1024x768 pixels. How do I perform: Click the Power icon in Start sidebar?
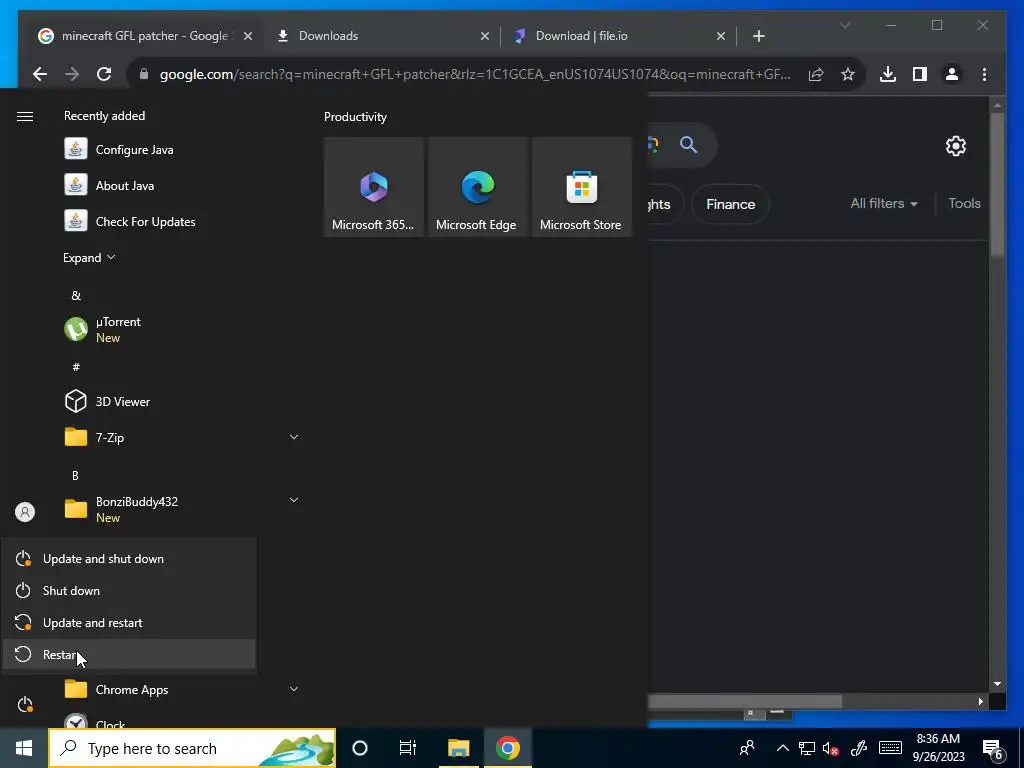(25, 705)
